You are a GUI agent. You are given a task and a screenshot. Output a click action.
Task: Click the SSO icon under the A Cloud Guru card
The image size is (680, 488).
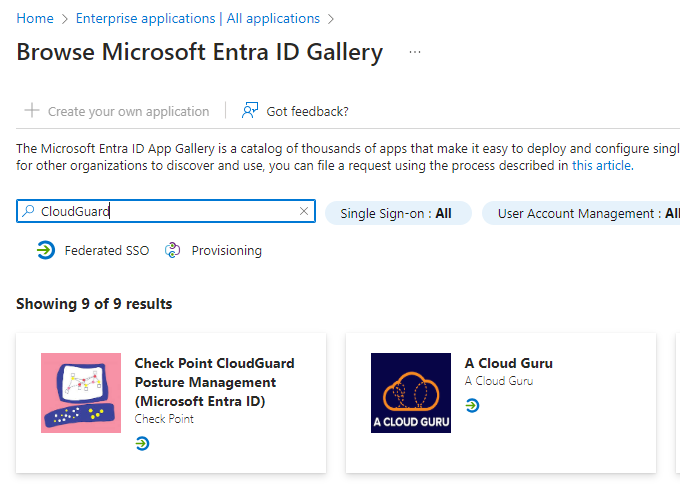(472, 406)
